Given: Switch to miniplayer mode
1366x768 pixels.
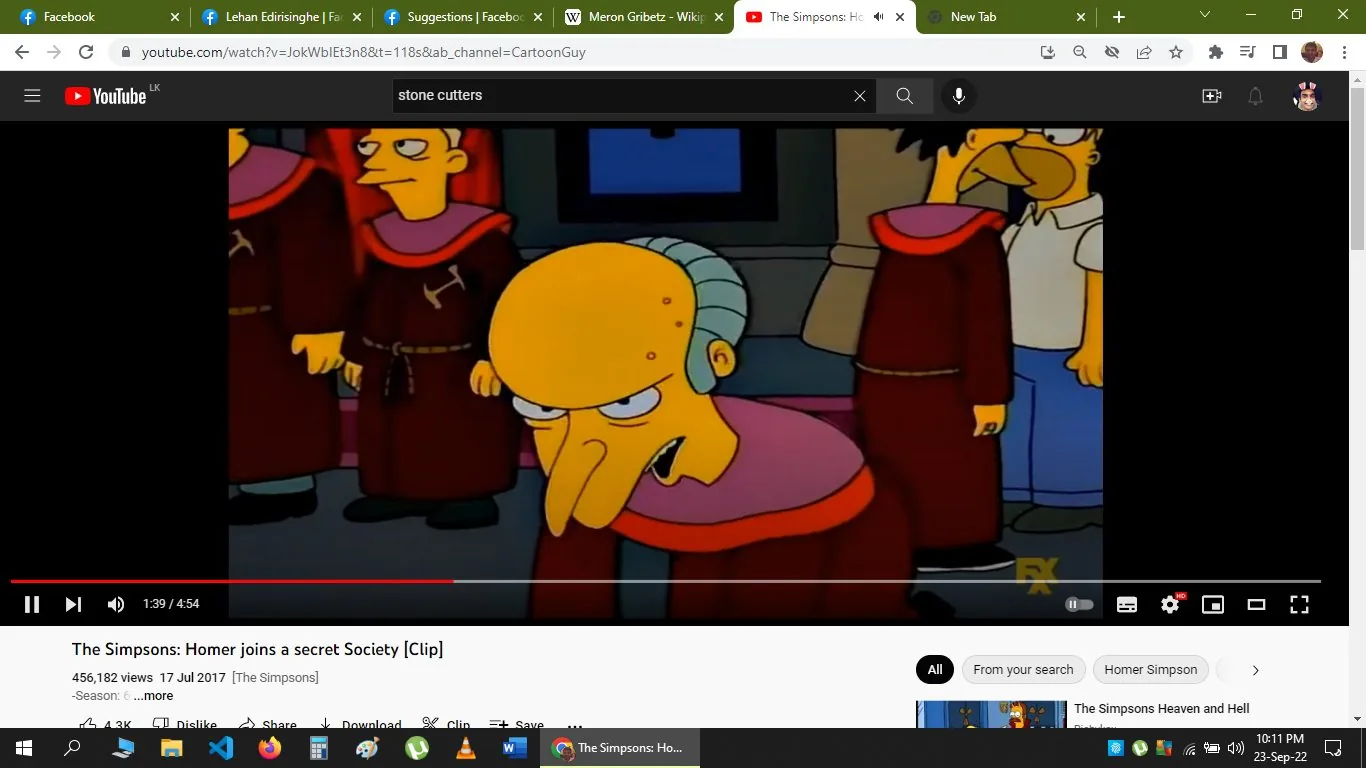Looking at the screenshot, I should tap(1212, 604).
